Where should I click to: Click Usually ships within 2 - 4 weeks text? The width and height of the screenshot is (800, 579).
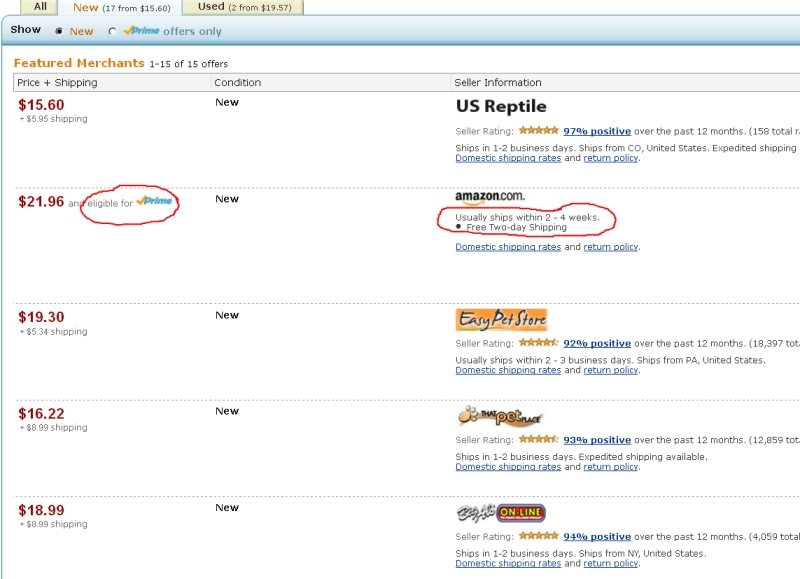coord(527,217)
